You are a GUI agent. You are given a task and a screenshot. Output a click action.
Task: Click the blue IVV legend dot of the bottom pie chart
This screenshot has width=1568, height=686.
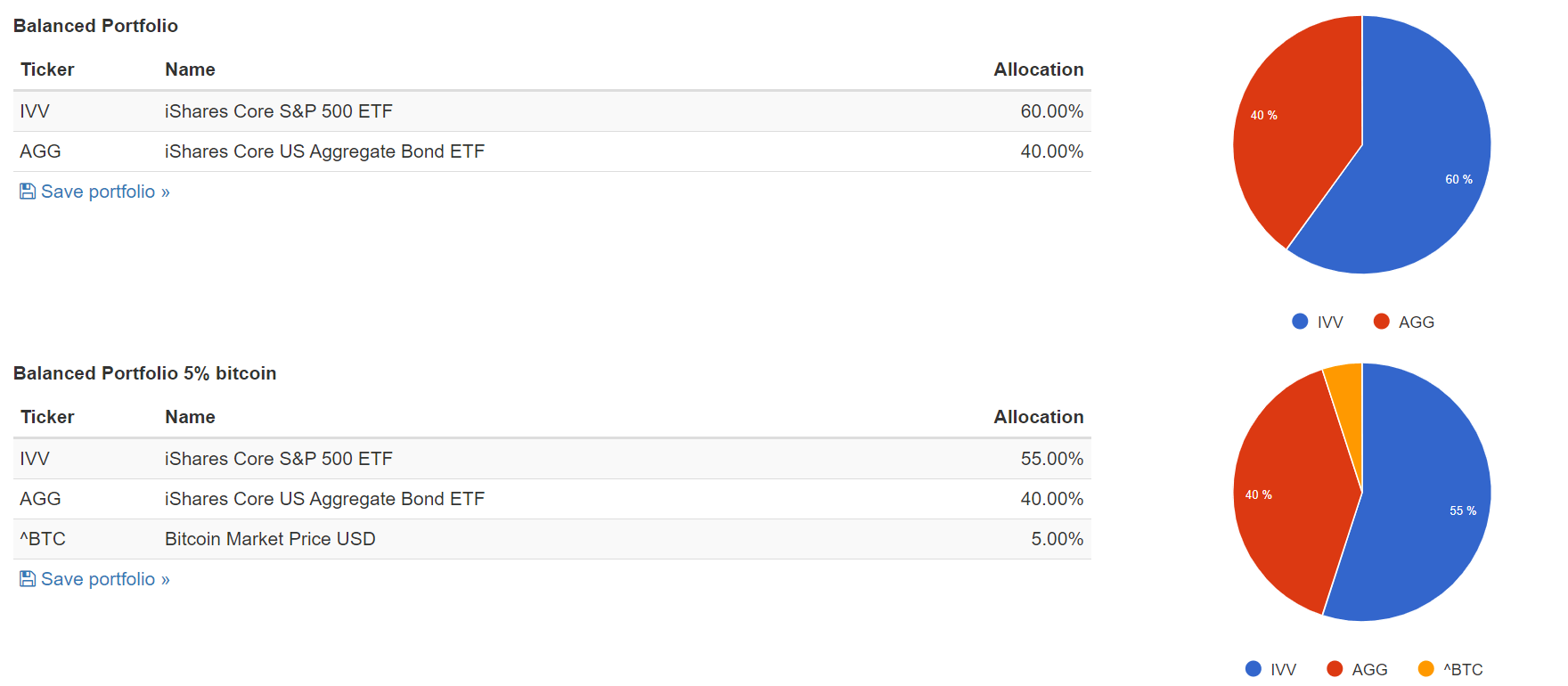tap(1254, 669)
